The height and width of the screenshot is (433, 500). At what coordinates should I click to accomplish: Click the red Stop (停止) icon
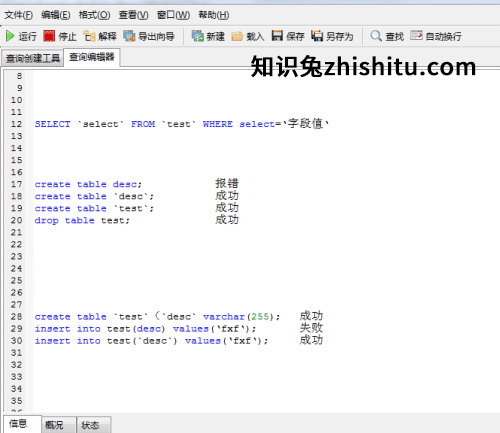49,36
